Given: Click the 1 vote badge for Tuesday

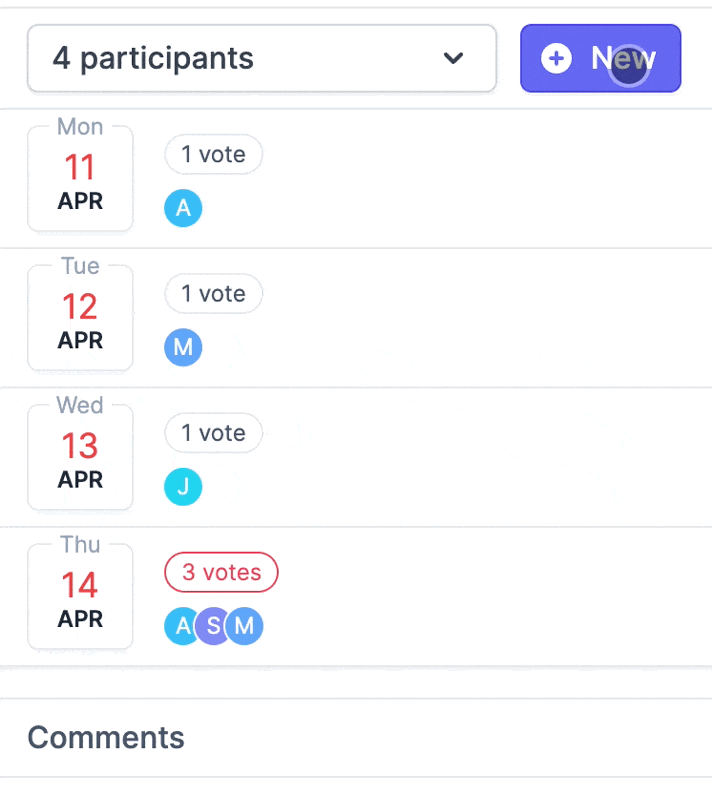Looking at the screenshot, I should pyautogui.click(x=213, y=294).
